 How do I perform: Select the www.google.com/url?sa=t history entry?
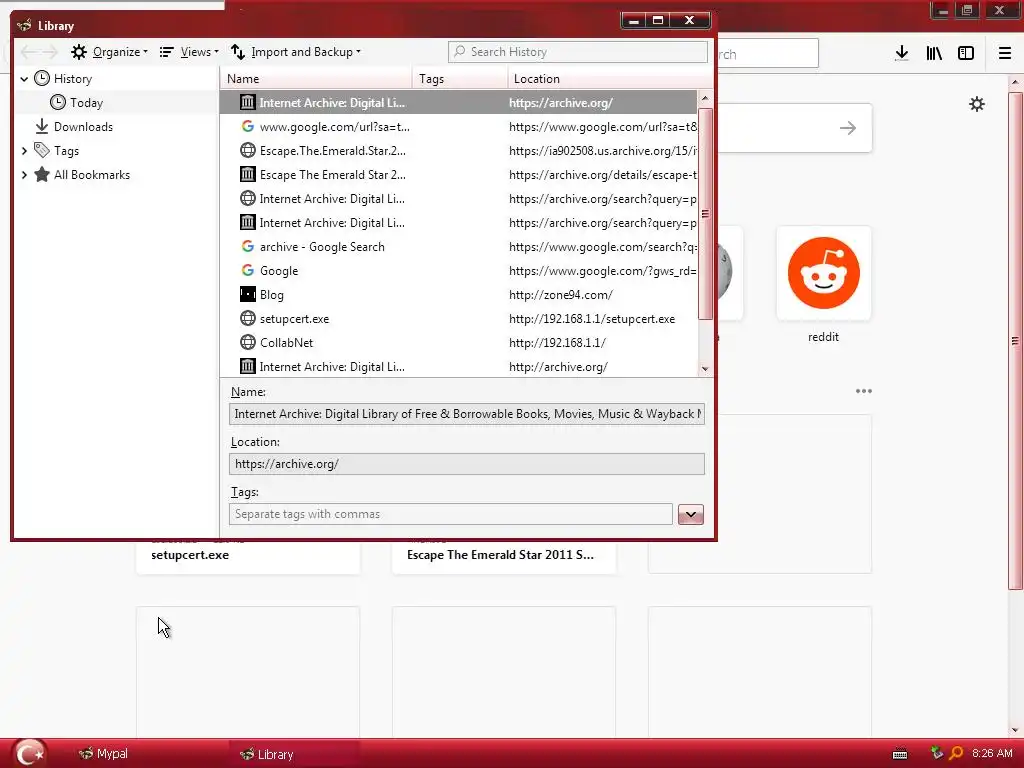coord(458,127)
